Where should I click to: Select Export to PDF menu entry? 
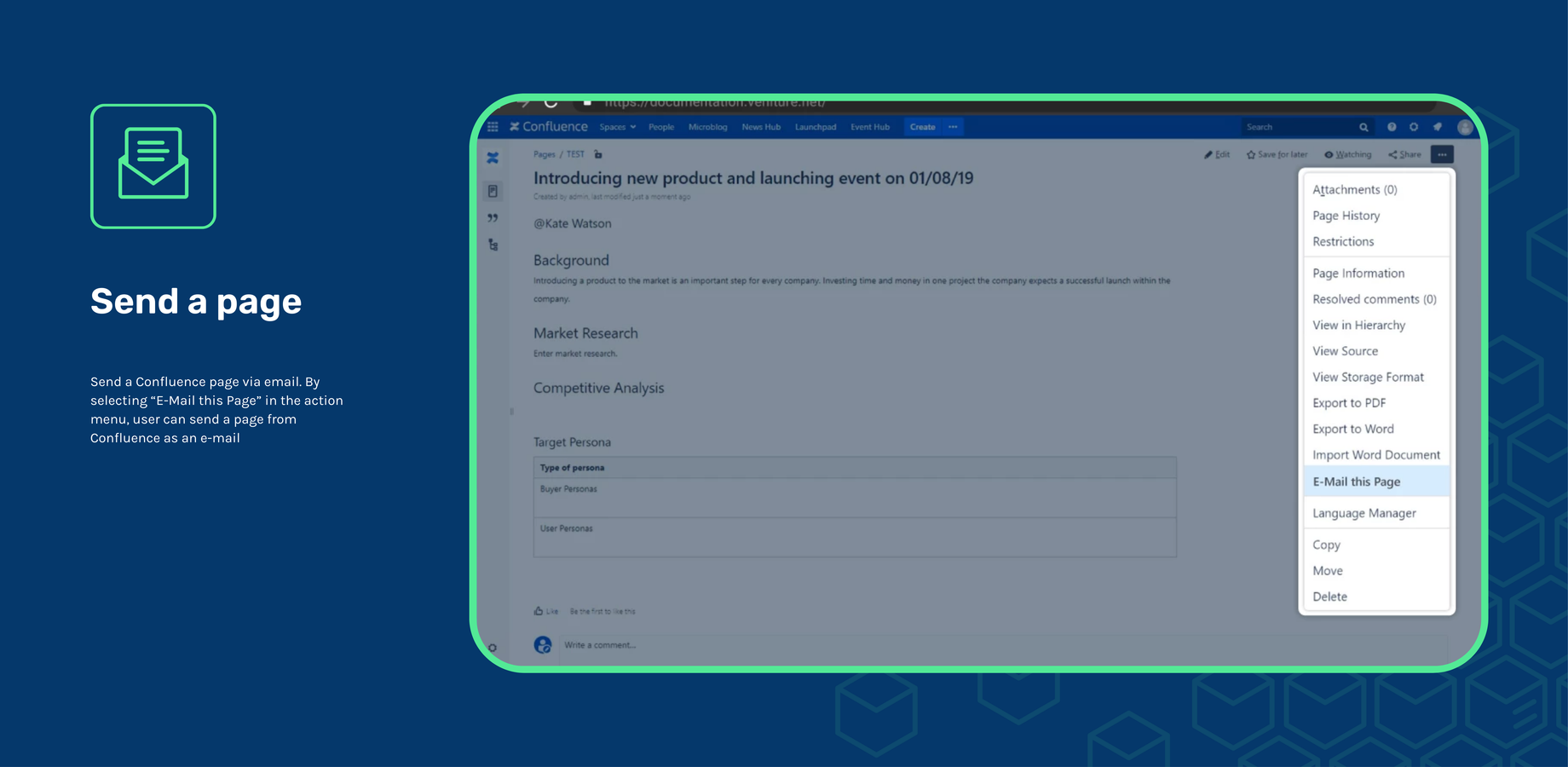1376,403
